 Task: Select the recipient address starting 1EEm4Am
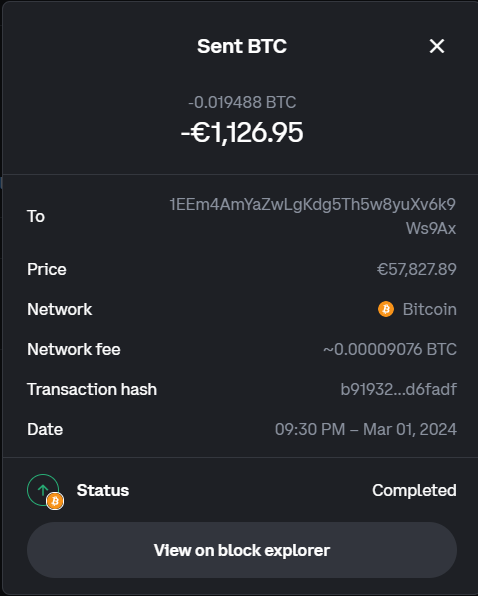click(312, 216)
